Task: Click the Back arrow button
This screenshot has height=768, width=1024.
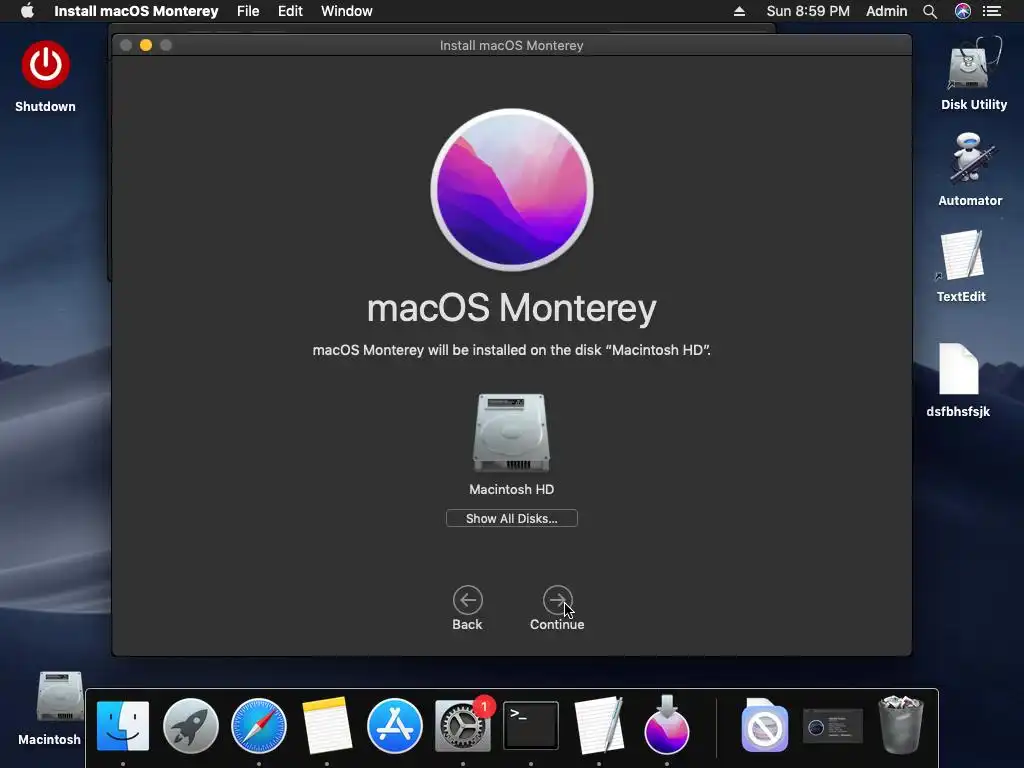Action: click(x=468, y=600)
